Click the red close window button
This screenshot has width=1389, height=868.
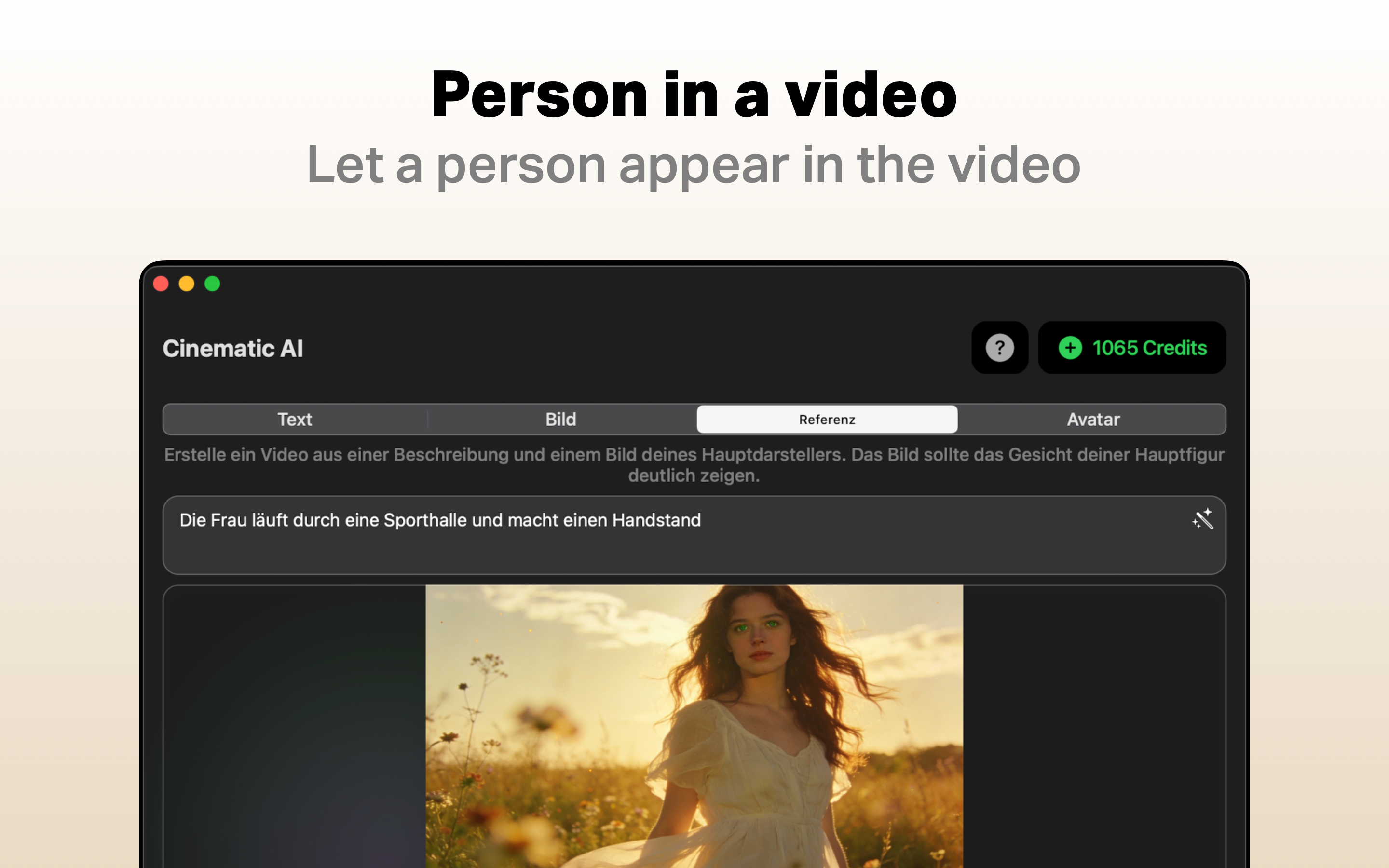pyautogui.click(x=161, y=284)
